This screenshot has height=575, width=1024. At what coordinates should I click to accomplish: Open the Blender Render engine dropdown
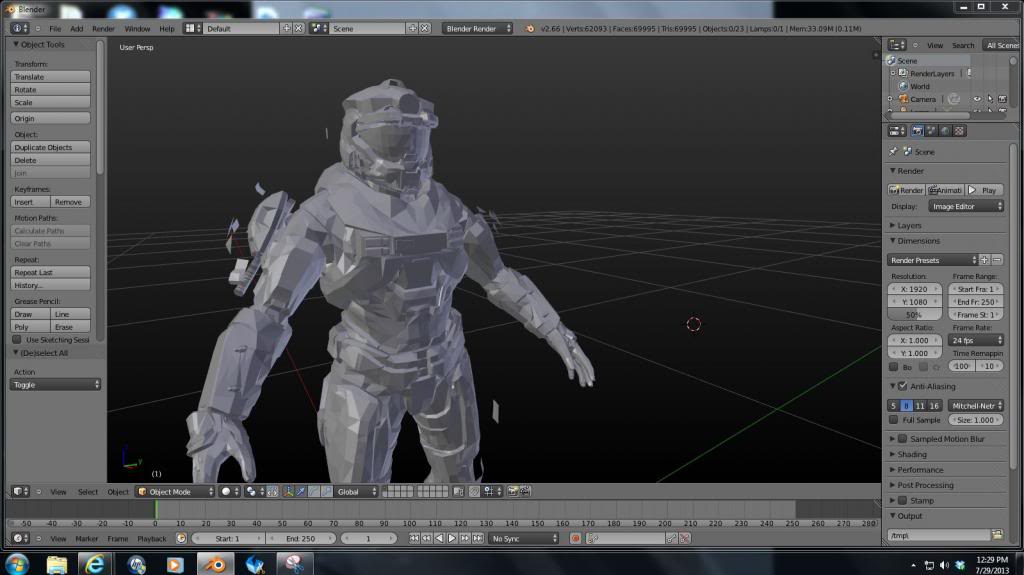(x=477, y=29)
